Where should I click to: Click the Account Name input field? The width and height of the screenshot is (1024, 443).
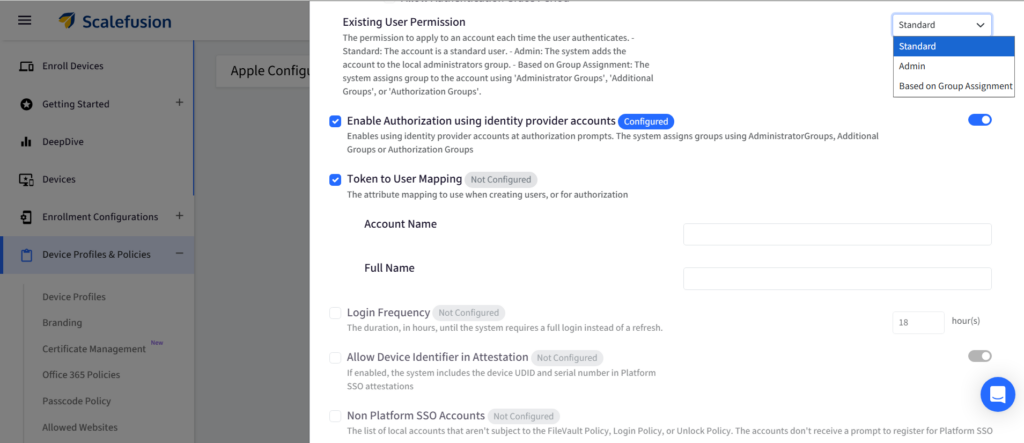click(x=836, y=234)
